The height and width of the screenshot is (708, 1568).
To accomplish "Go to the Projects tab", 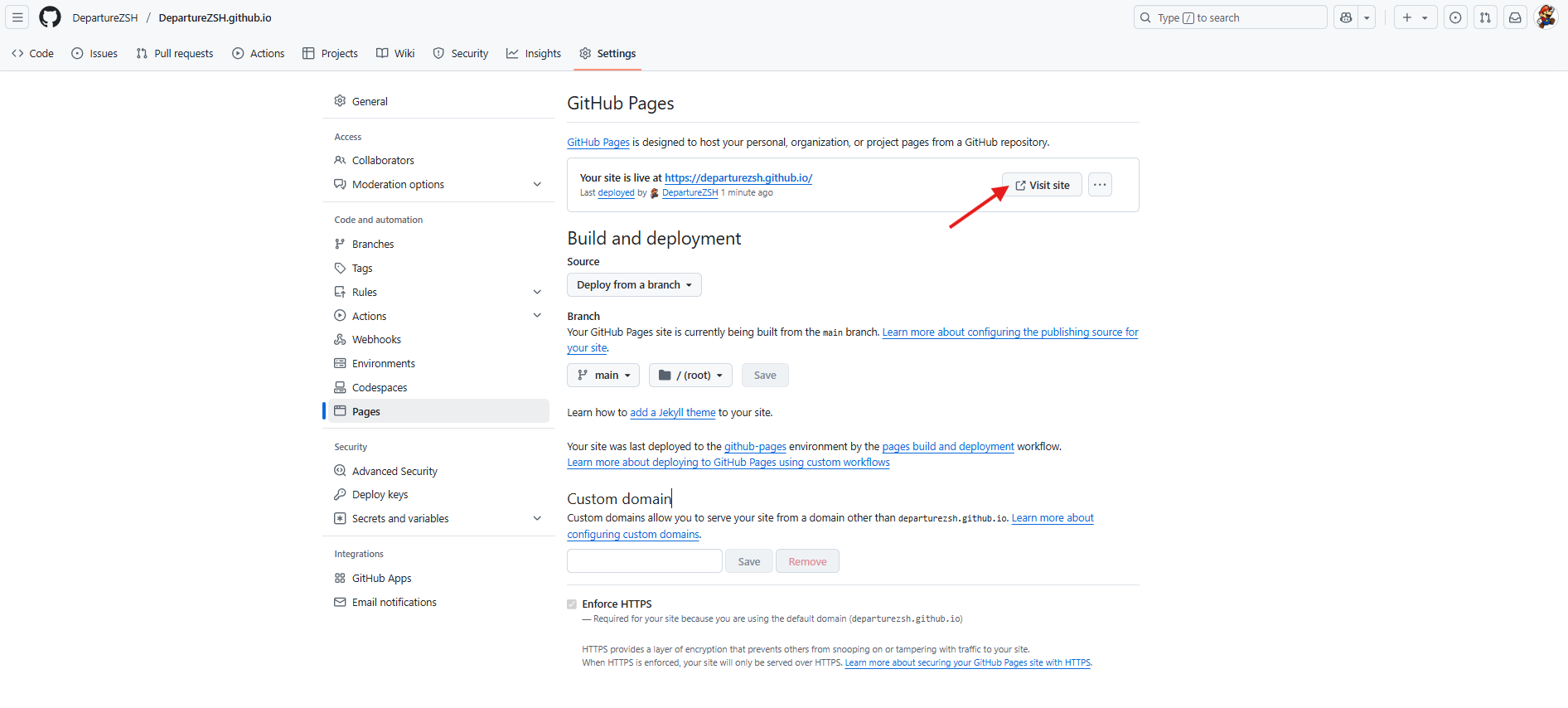I will tap(330, 53).
